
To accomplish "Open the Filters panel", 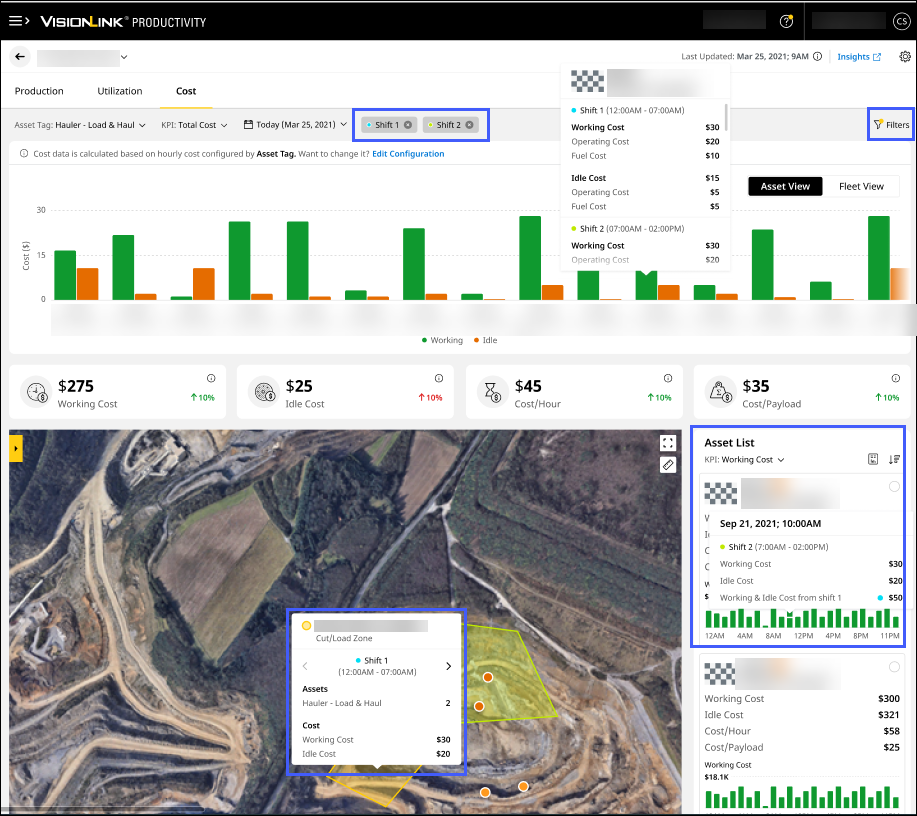I will point(890,125).
